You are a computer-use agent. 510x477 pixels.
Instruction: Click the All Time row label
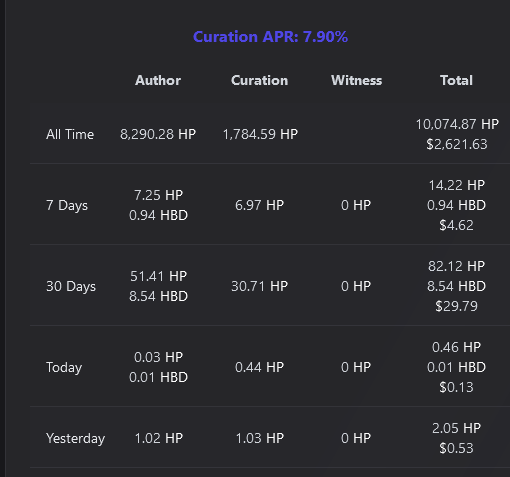tap(70, 134)
